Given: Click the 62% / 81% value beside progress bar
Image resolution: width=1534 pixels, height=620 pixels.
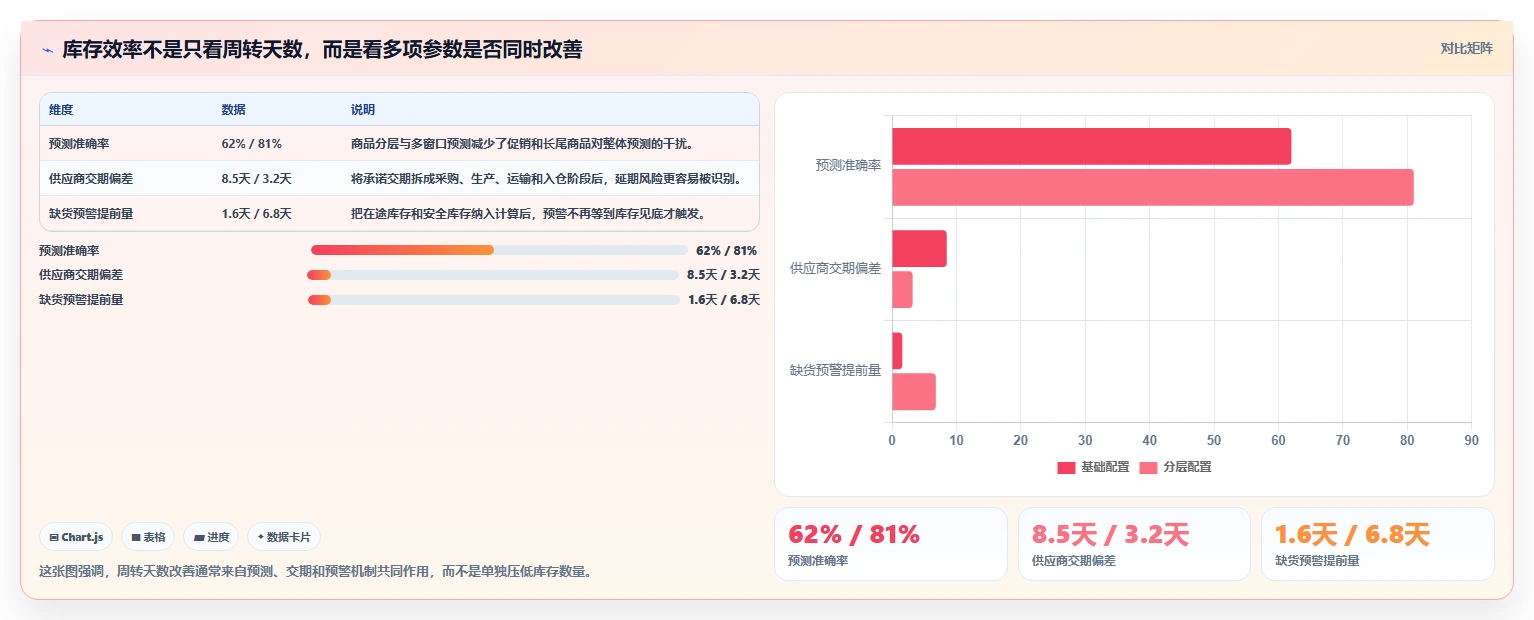Looking at the screenshot, I should 726,250.
